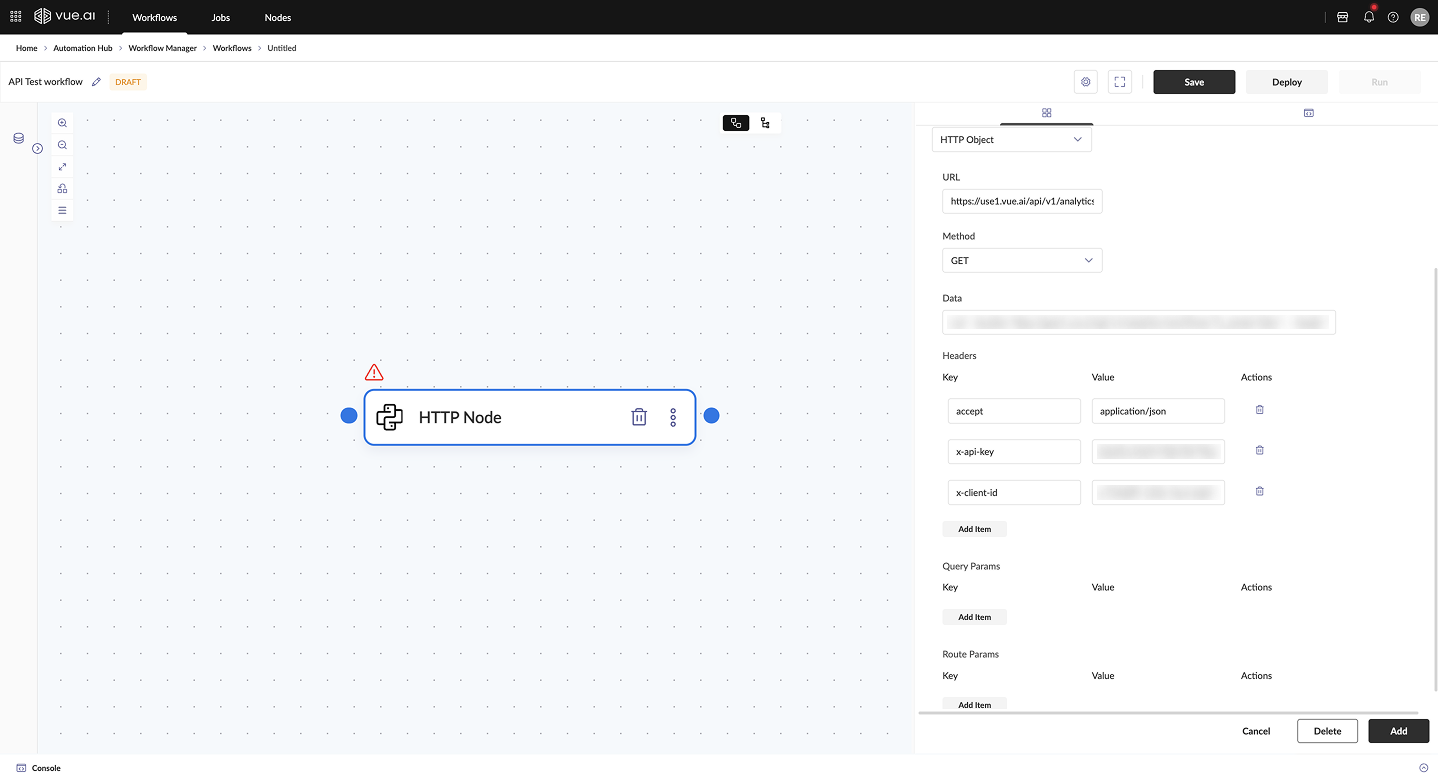Viewport: 1438px width, 774px height.
Task: Open the Jobs menu tab
Action: [221, 18]
